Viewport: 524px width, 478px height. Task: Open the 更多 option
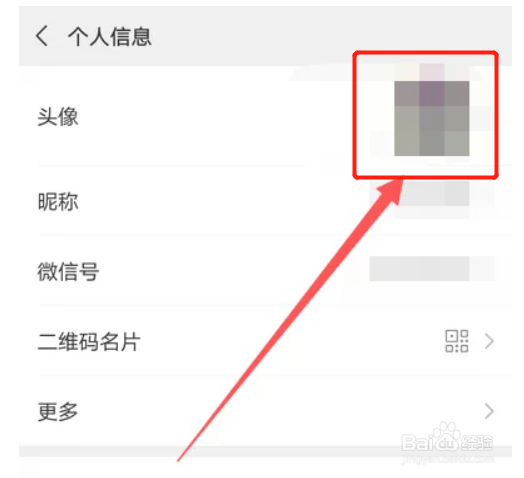point(265,411)
